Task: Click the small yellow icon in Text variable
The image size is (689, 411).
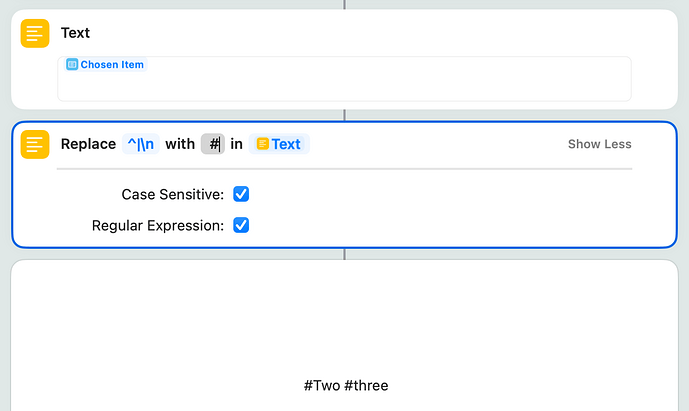Action: [x=263, y=144]
